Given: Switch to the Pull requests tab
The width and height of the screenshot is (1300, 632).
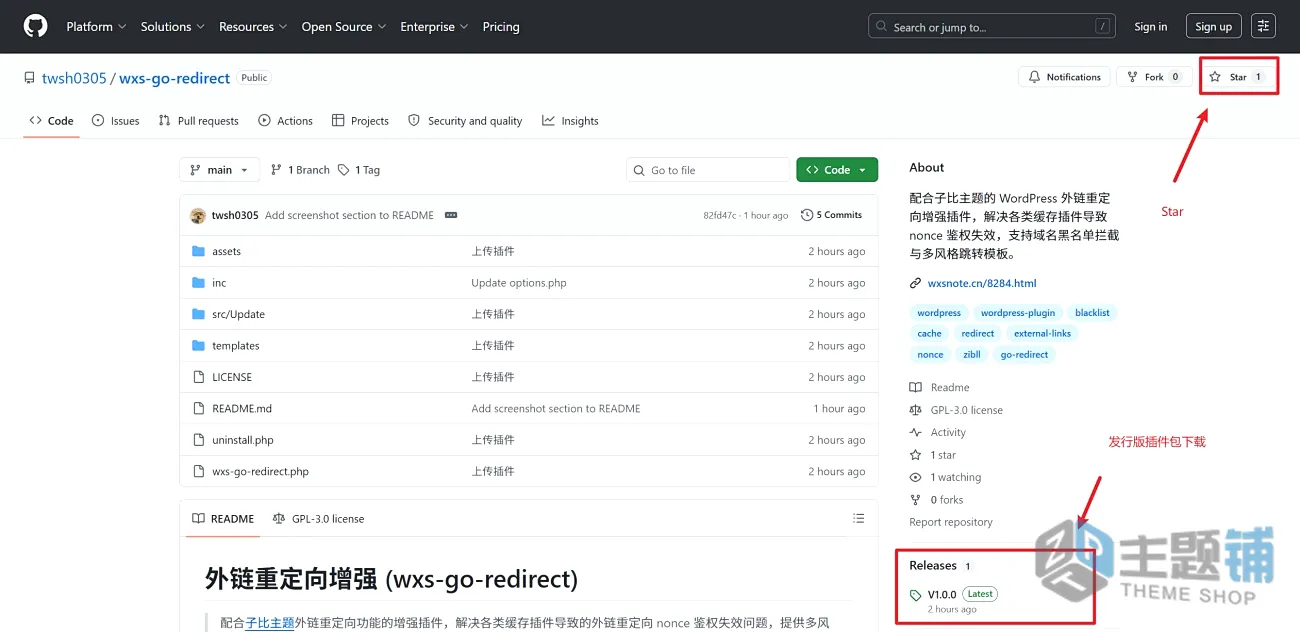Looking at the screenshot, I should pyautogui.click(x=198, y=121).
